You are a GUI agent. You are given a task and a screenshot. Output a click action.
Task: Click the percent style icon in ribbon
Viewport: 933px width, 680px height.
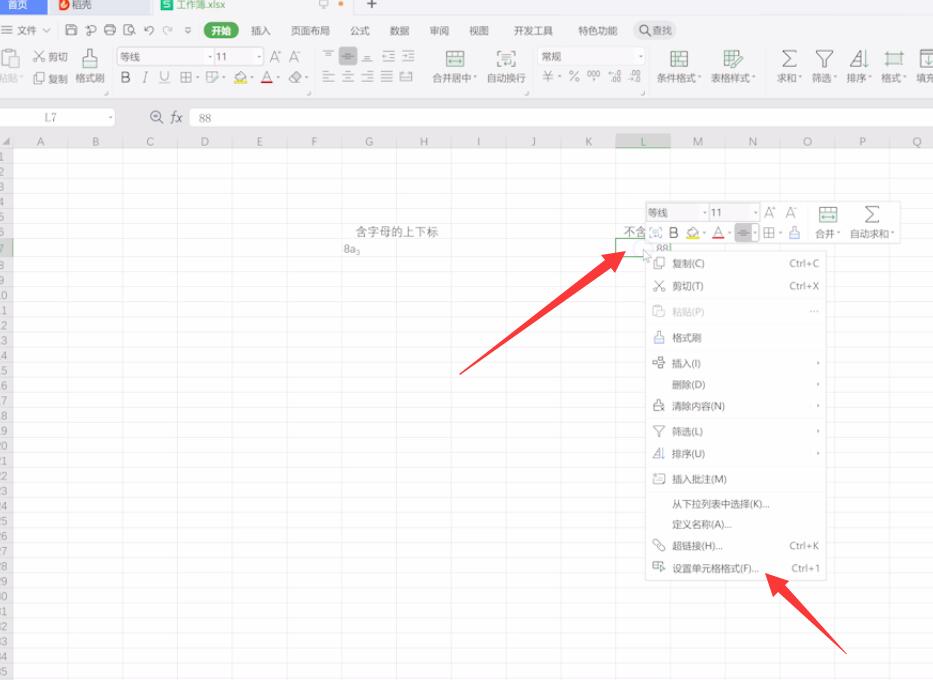coord(574,76)
